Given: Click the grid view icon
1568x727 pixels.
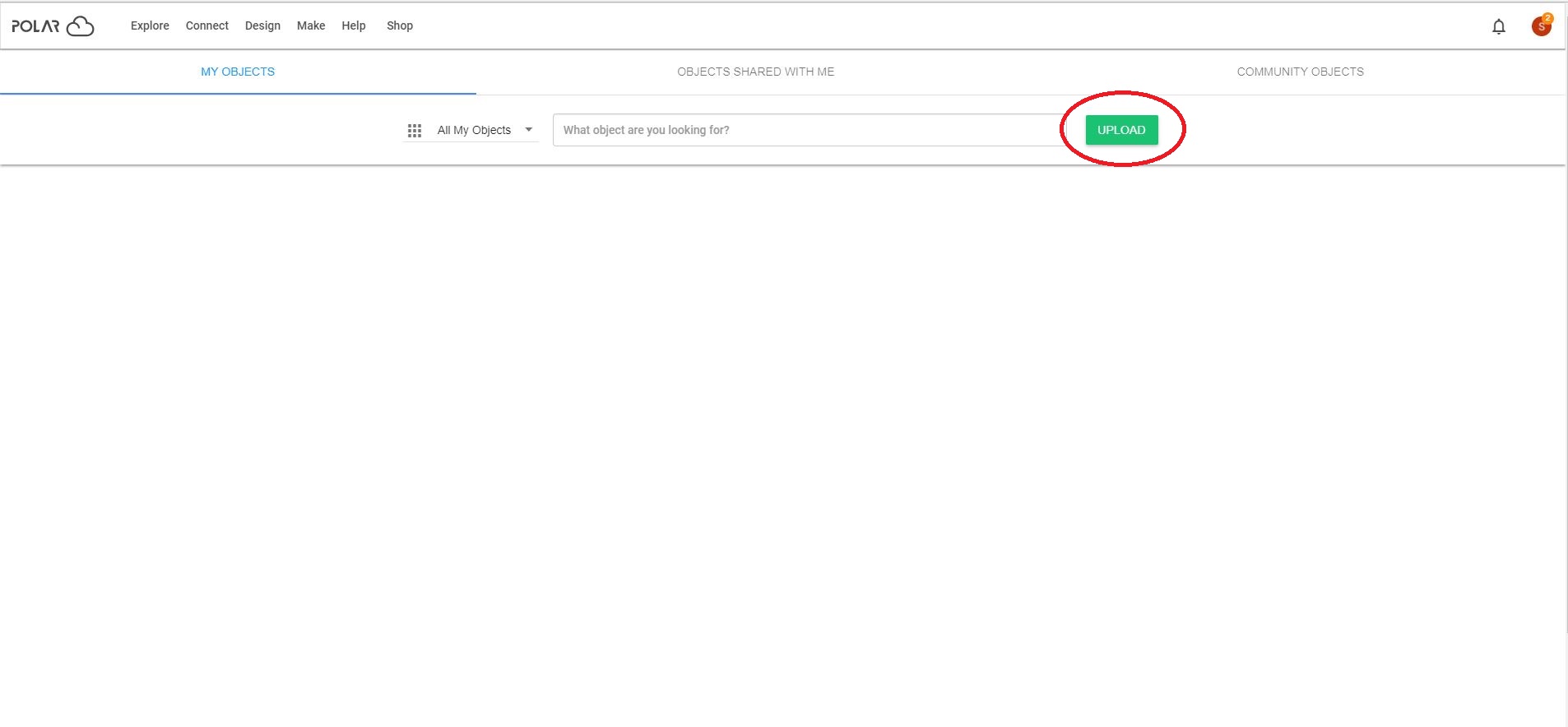Looking at the screenshot, I should click(x=415, y=130).
